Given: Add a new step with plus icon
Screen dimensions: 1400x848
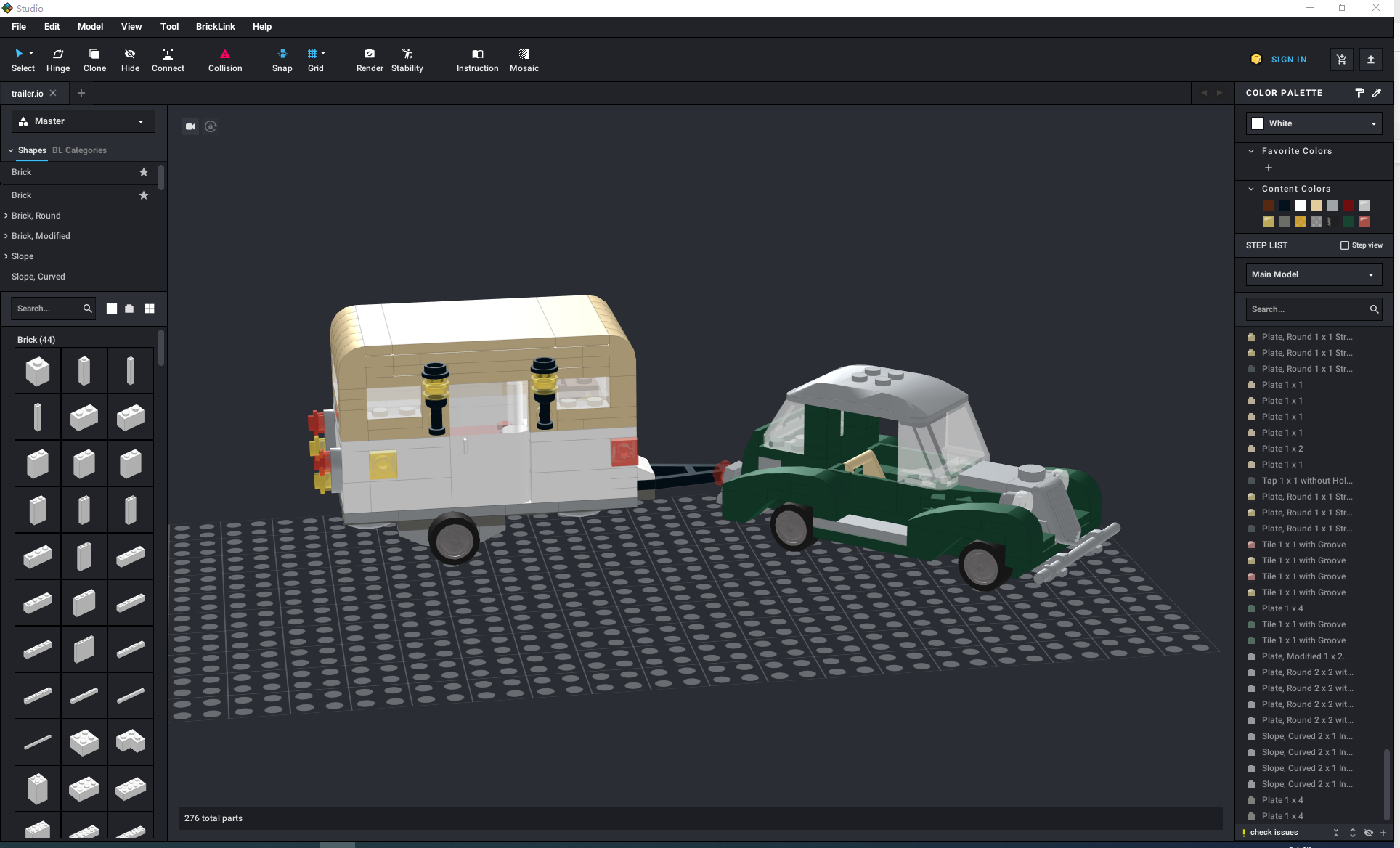Looking at the screenshot, I should tap(1383, 833).
